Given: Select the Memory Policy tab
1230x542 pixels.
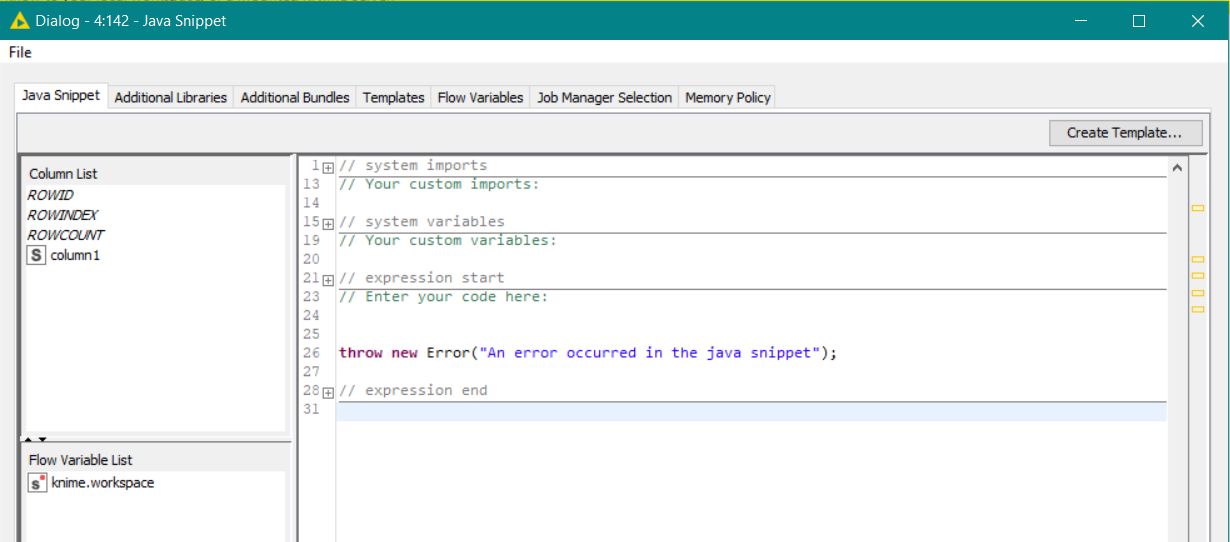Looking at the screenshot, I should click(x=727, y=98).
